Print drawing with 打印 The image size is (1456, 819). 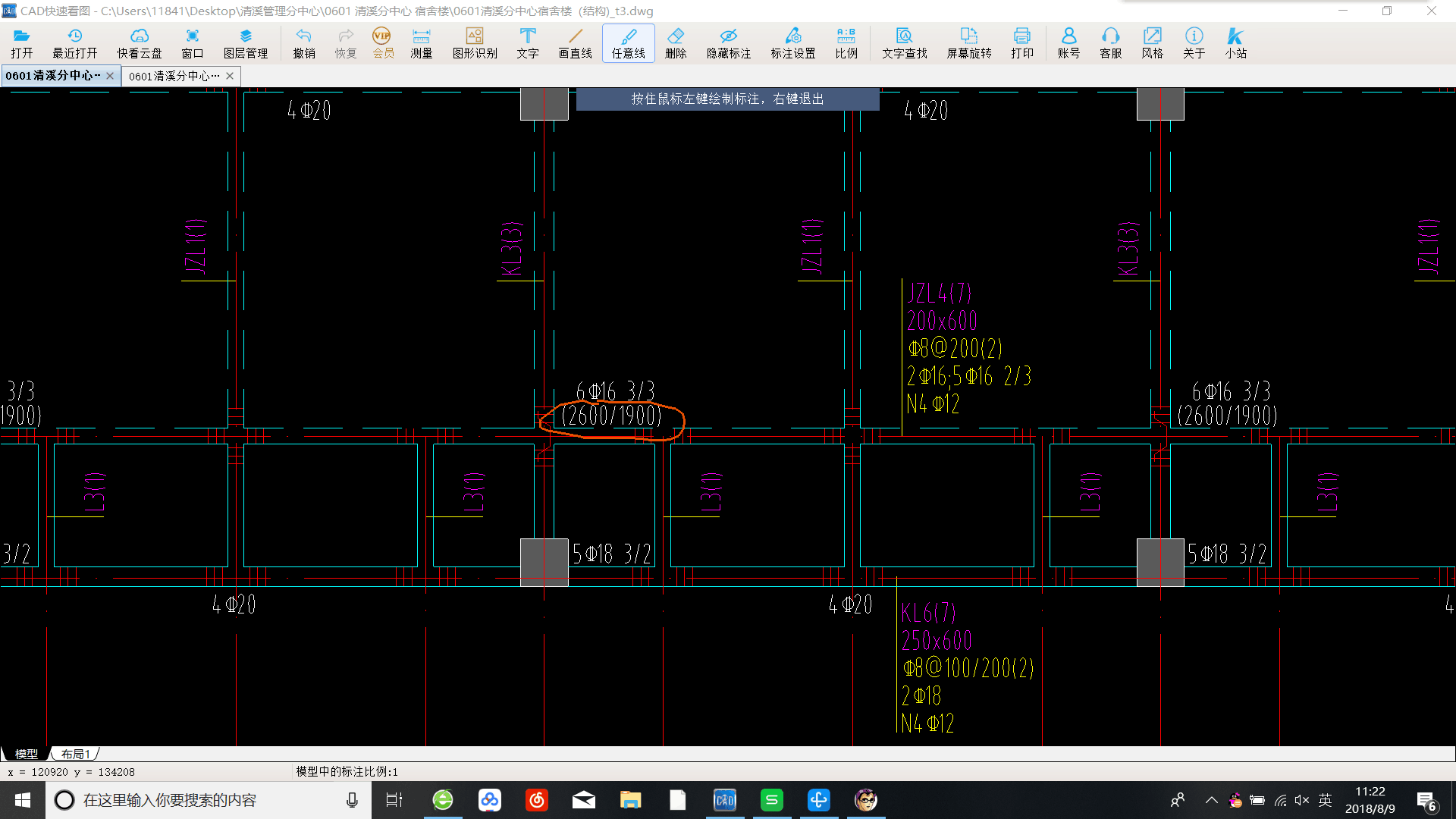(x=1022, y=43)
